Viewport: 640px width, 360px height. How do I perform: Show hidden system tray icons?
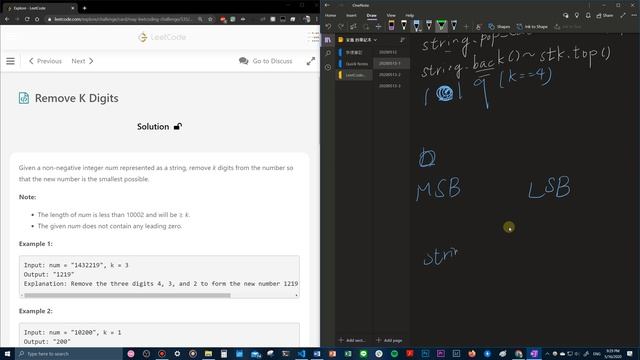tap(547, 353)
